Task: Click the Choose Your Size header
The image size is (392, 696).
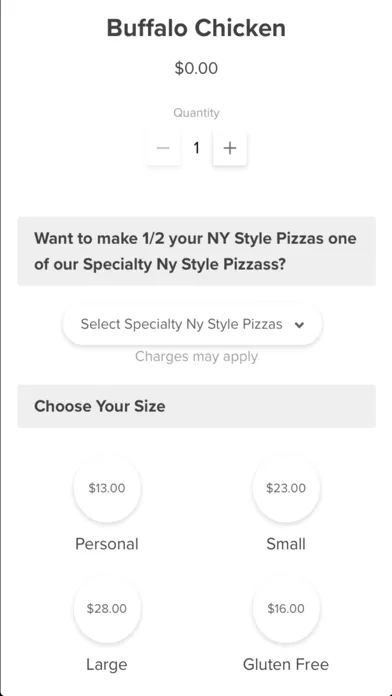Action: [x=197, y=406]
